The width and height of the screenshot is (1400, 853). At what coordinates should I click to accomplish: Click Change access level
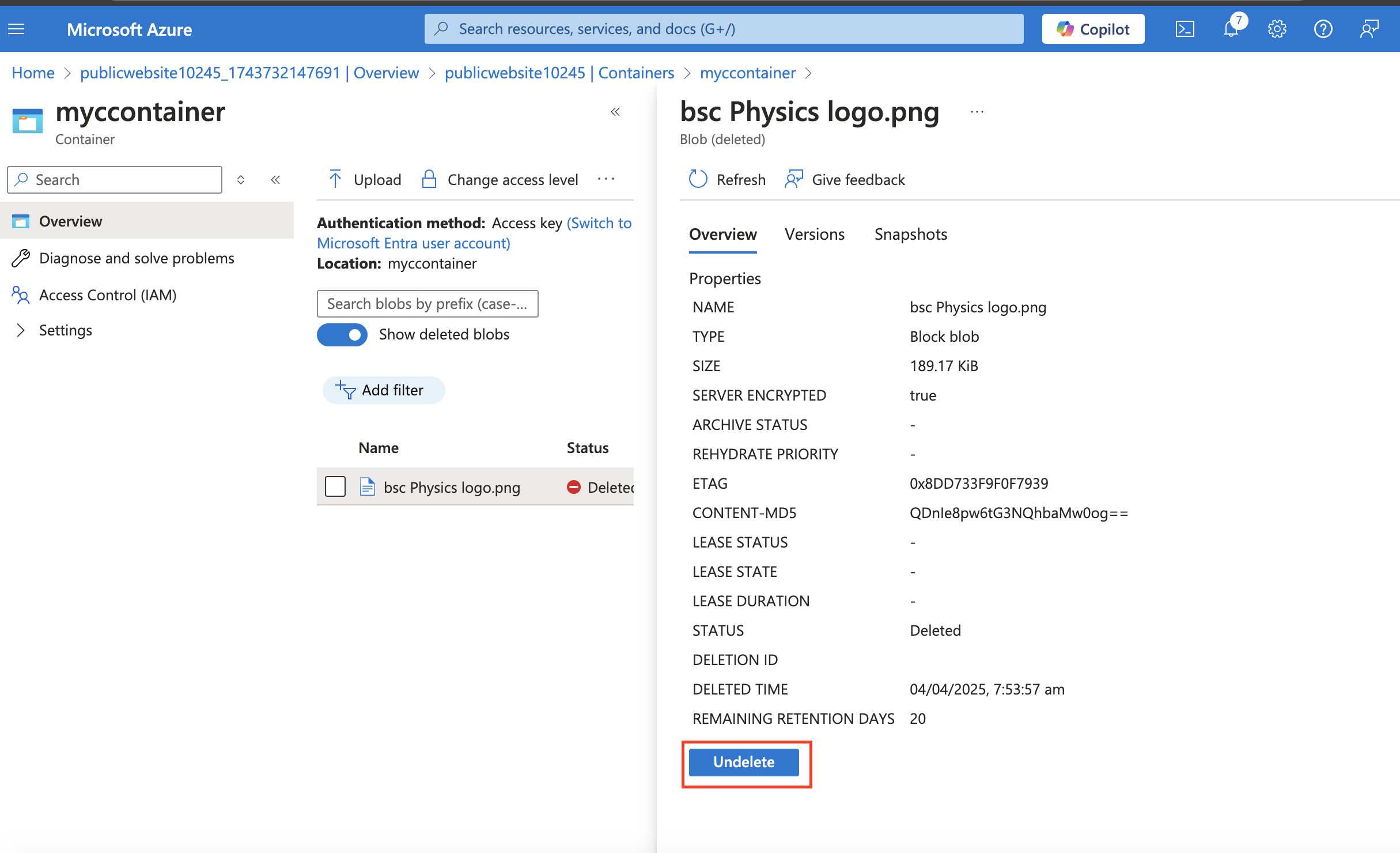pyautogui.click(x=500, y=180)
